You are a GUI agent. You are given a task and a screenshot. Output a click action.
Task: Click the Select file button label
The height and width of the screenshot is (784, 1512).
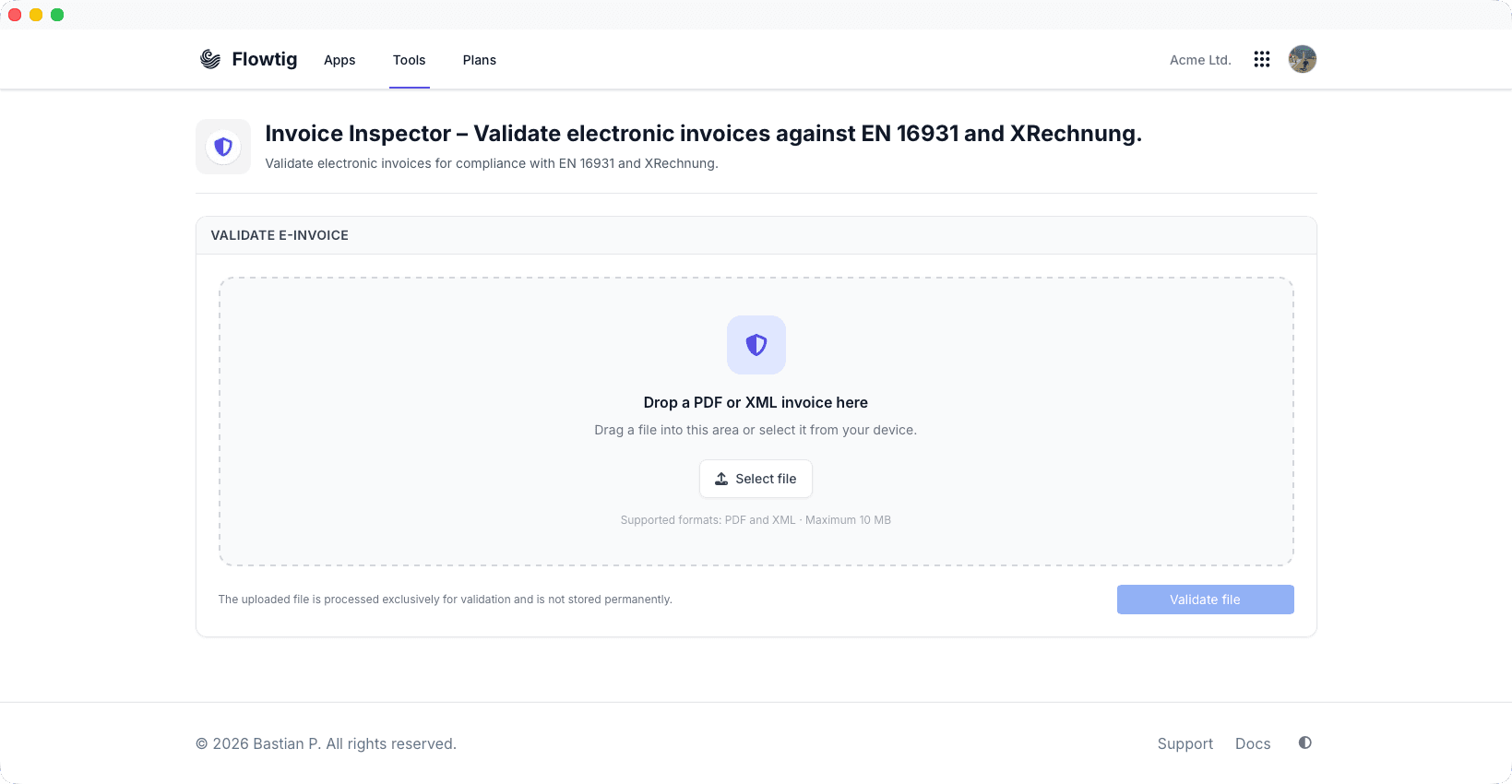pyautogui.click(x=766, y=479)
